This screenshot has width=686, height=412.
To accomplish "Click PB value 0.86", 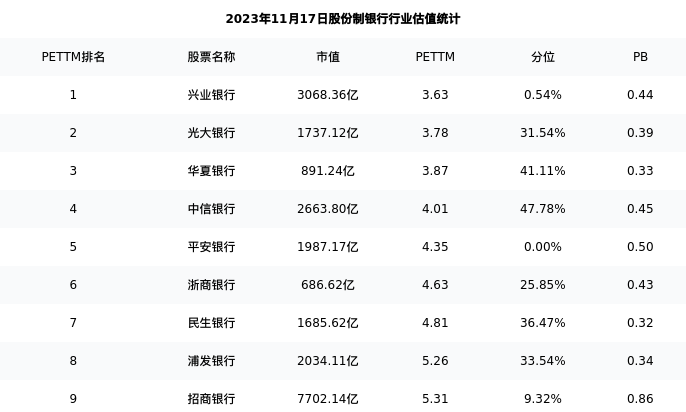I will point(640,399).
